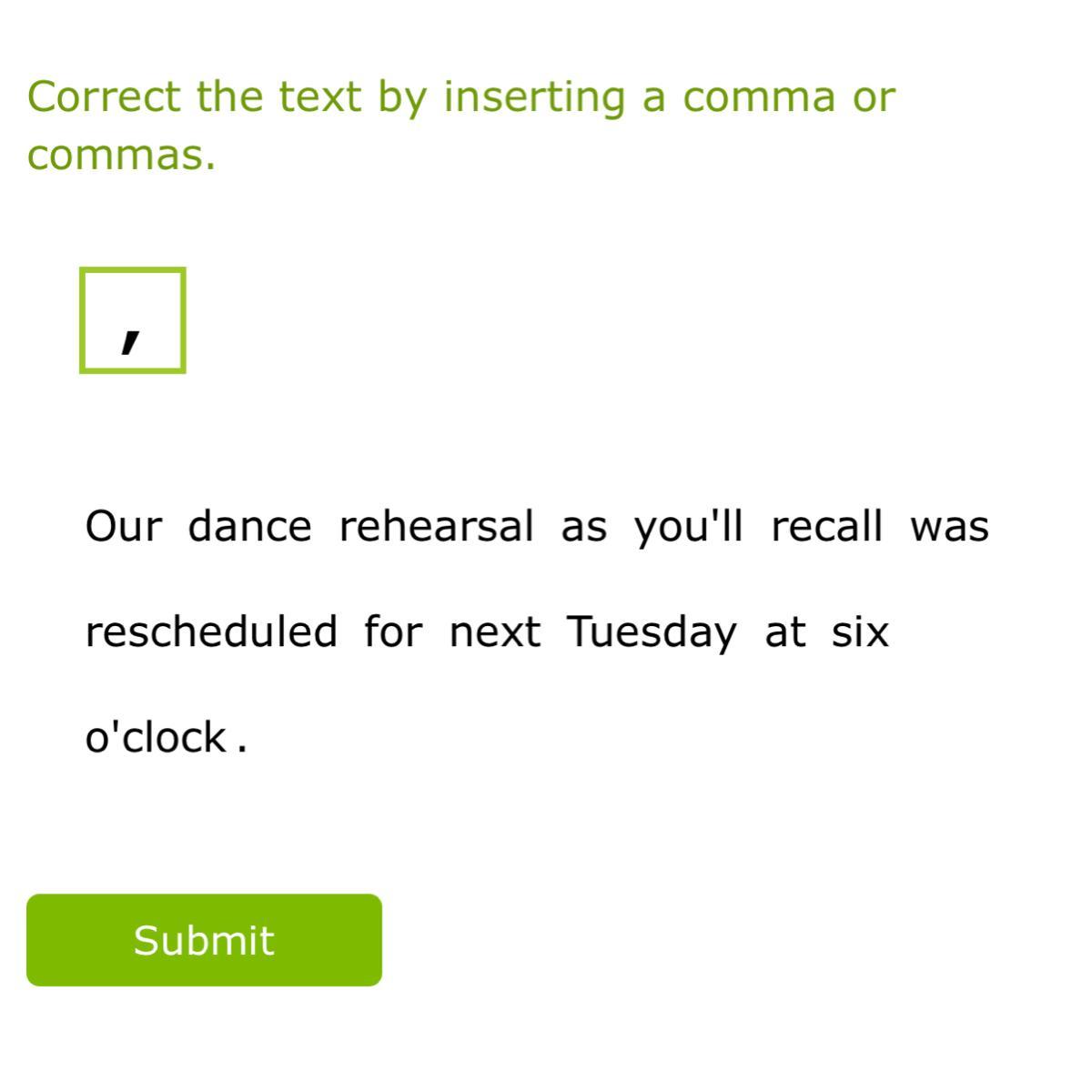This screenshot has width=1092, height=1092.
Task: Click the word "you'll"
Action: click(688, 526)
